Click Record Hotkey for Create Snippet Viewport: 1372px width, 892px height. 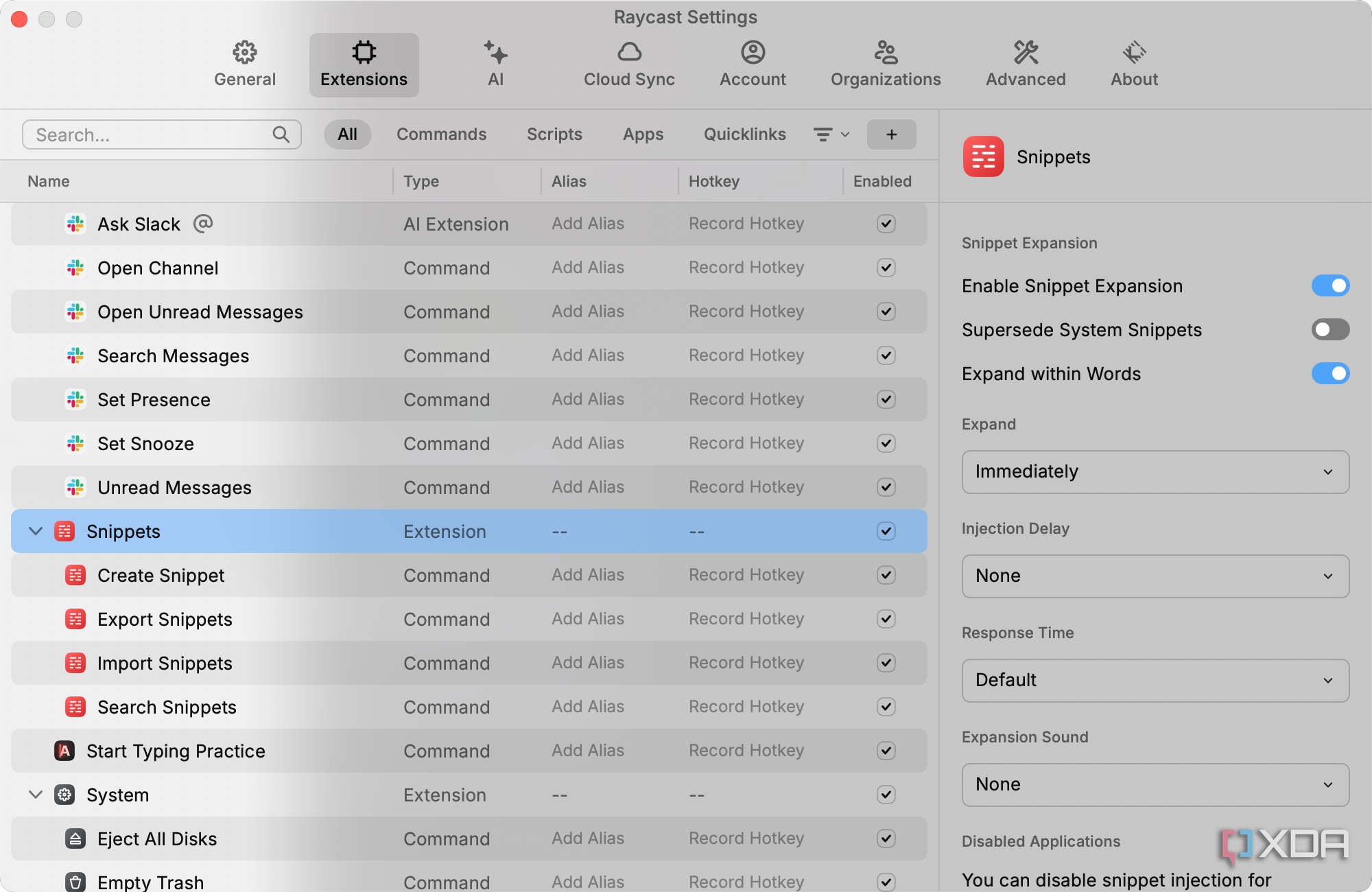746,575
